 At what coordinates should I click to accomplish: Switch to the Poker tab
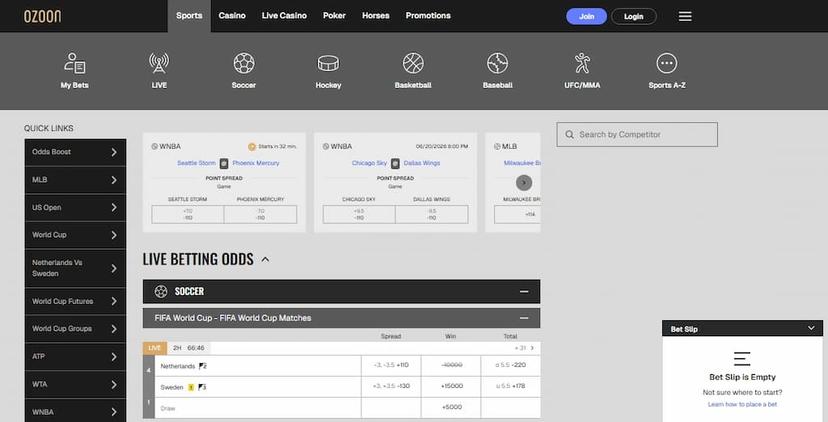click(x=334, y=16)
